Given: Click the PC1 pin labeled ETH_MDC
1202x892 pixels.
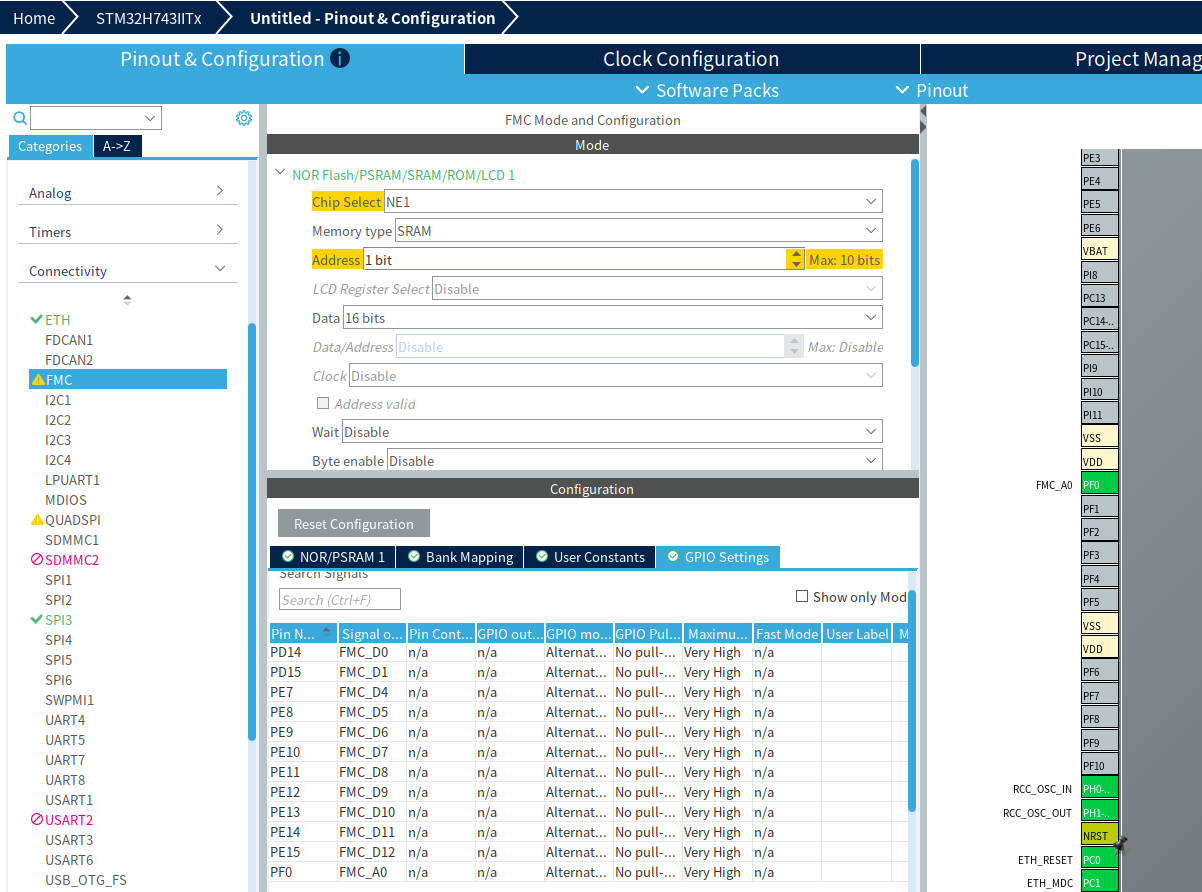Looking at the screenshot, I should click(x=1099, y=882).
